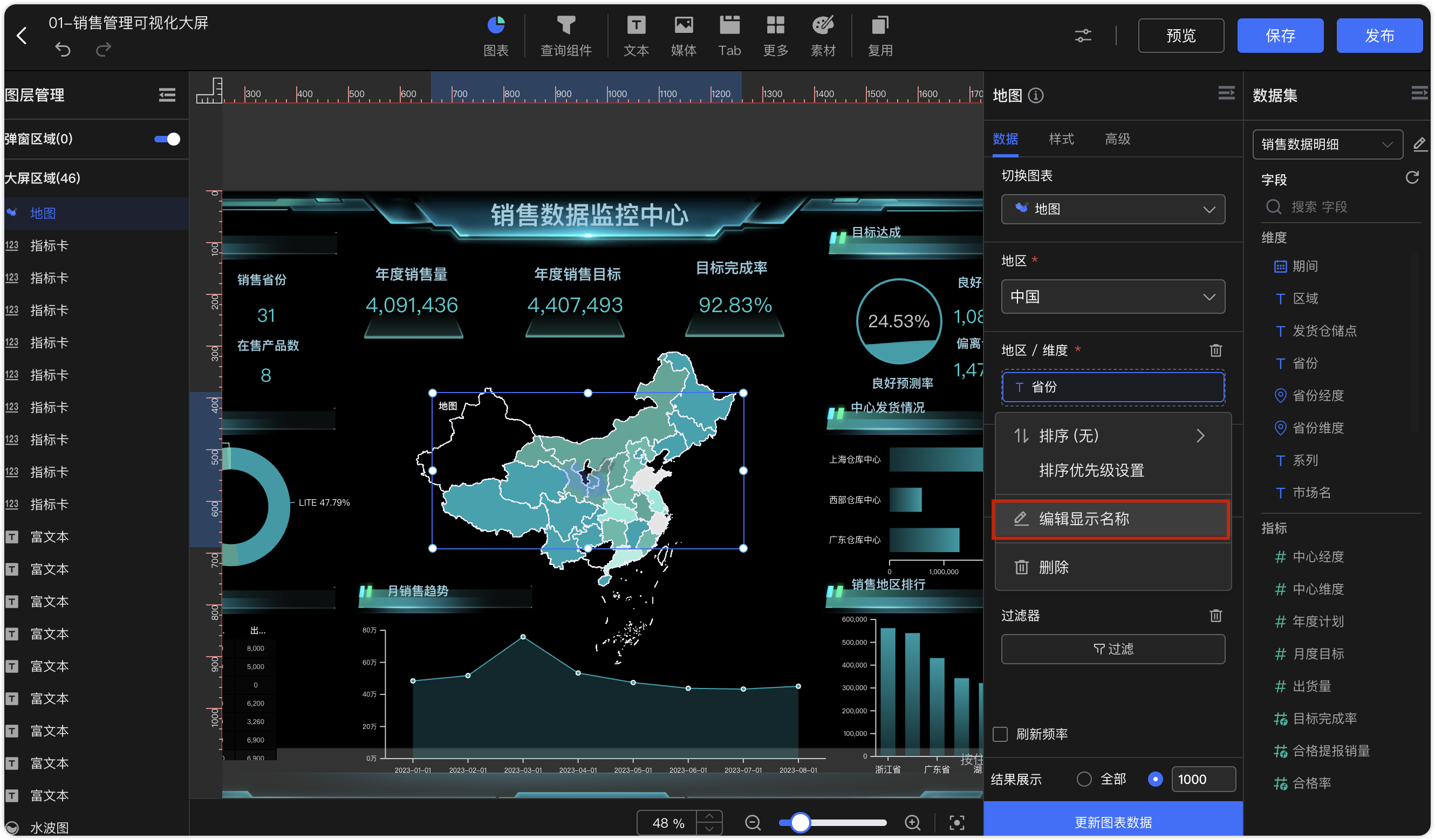Select the 期间 dimension field
The width and height of the screenshot is (1435, 840).
(x=1304, y=266)
